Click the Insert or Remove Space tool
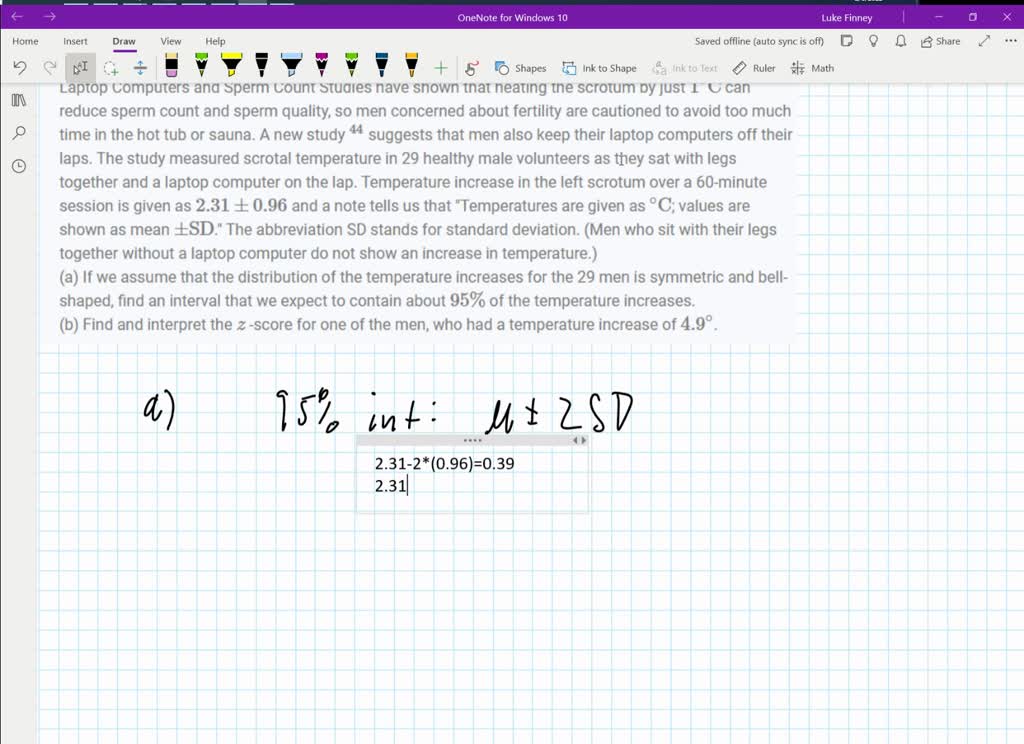The width and height of the screenshot is (1024, 744). coord(140,68)
